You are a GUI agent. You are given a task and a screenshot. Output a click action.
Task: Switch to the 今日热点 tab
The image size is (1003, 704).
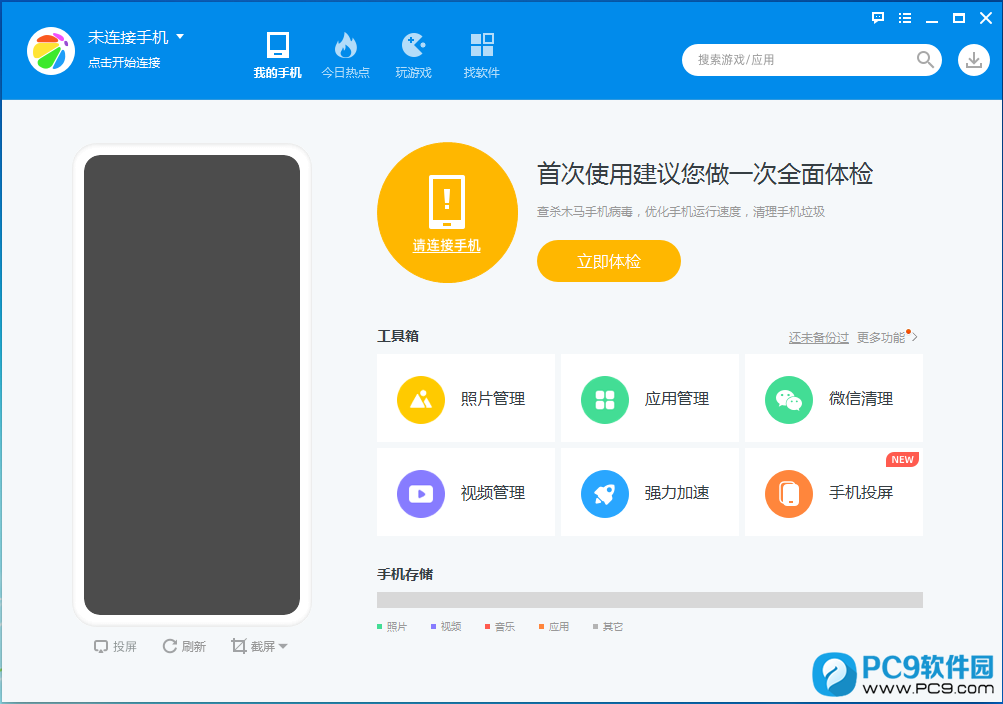345,56
